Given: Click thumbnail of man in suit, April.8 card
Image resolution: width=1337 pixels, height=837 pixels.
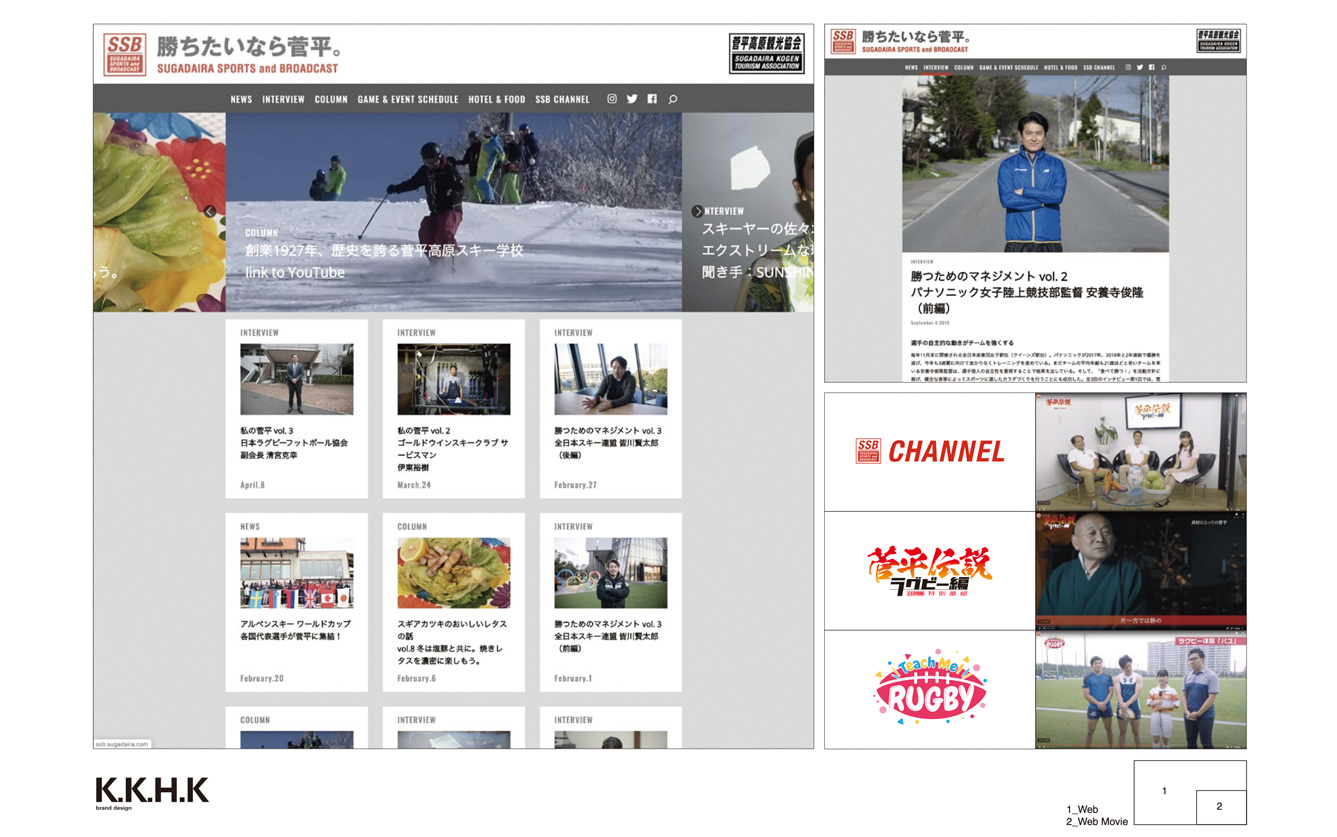Looking at the screenshot, I should click(296, 379).
